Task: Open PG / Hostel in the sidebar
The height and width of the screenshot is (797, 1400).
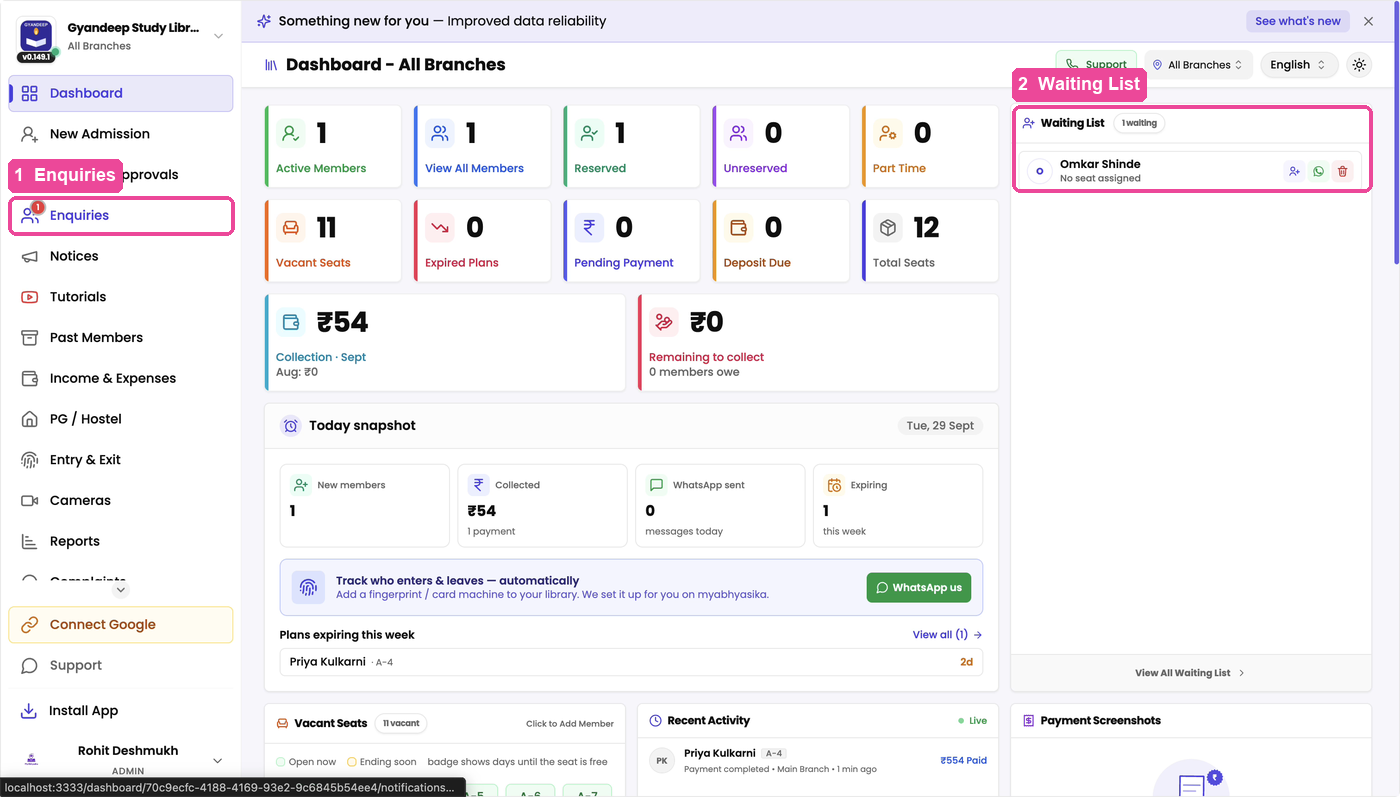Action: click(121, 419)
